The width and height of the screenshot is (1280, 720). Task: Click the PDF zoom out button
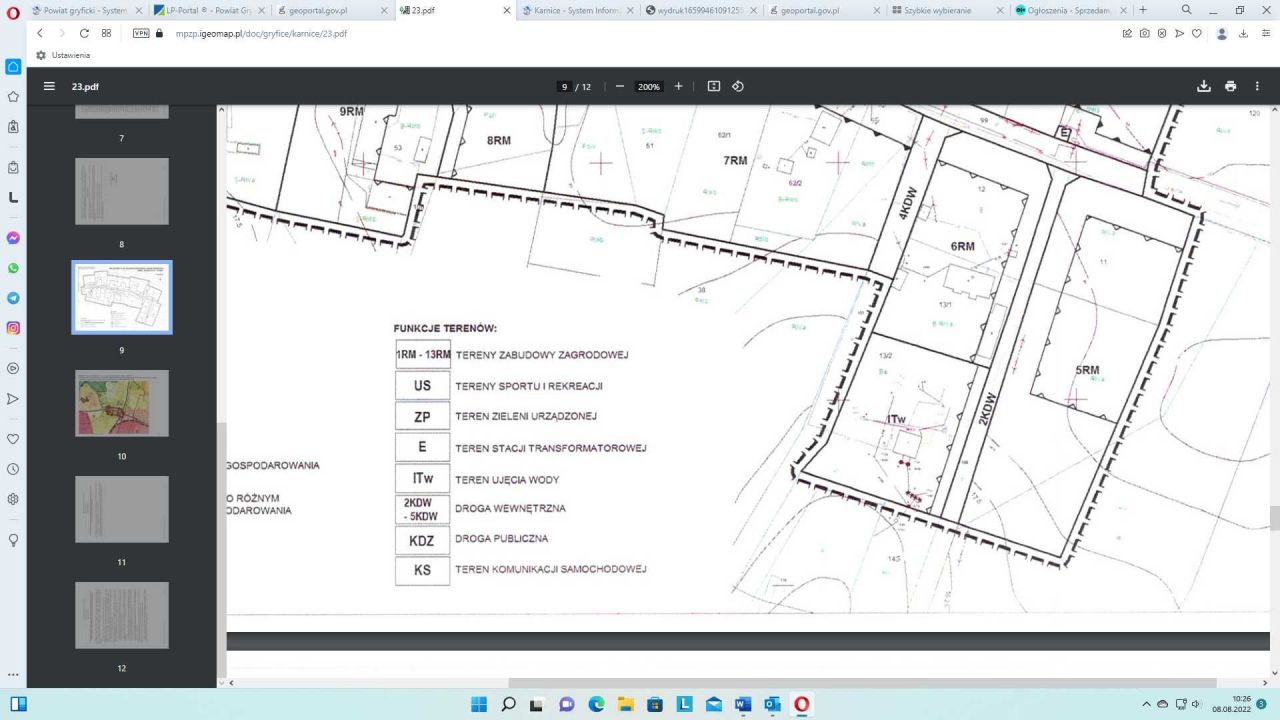(x=620, y=86)
